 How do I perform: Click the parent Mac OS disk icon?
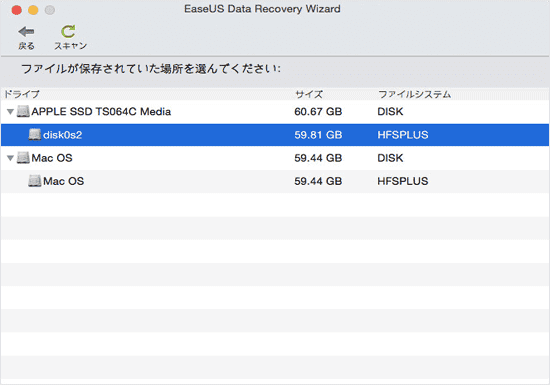(23, 158)
